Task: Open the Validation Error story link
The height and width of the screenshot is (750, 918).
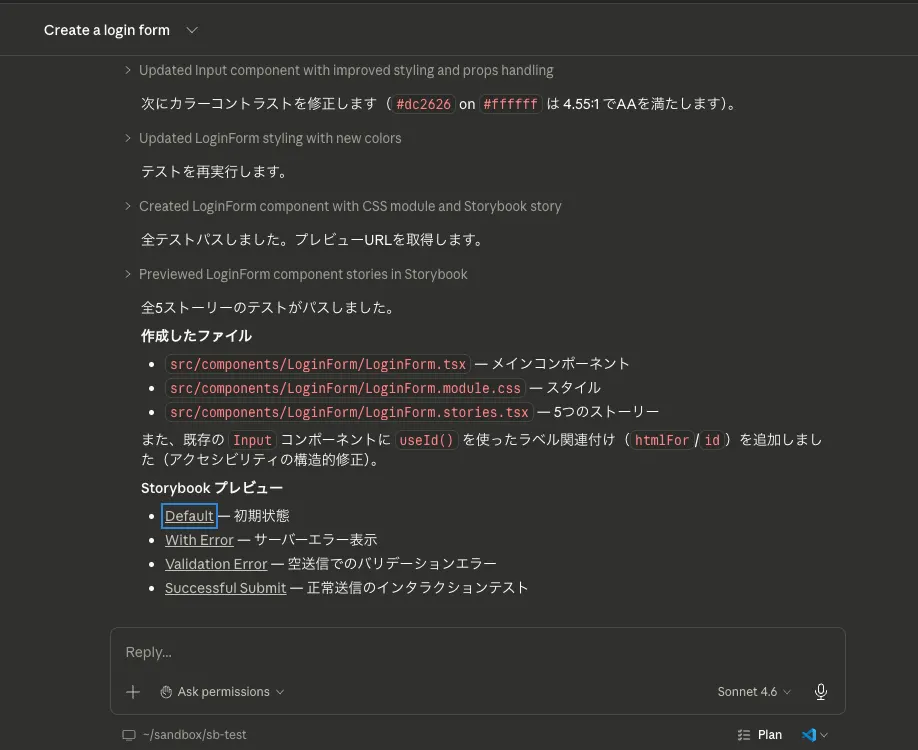Action: (216, 564)
